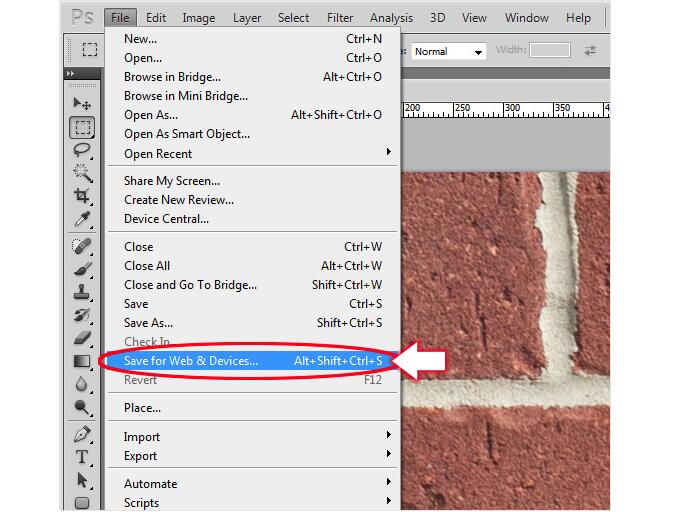This screenshot has height=512, width=696.
Task: Open the Help menu
Action: pyautogui.click(x=578, y=18)
